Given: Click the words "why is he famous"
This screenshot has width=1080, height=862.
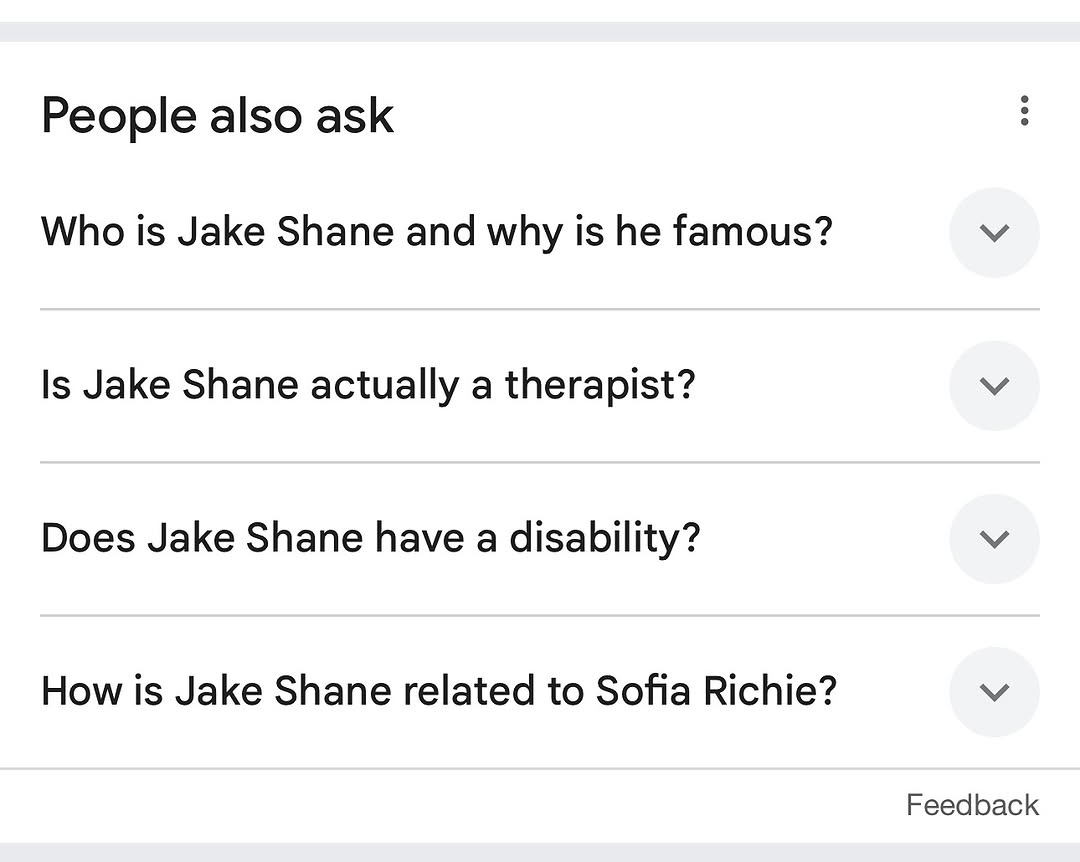Looking at the screenshot, I should [659, 233].
